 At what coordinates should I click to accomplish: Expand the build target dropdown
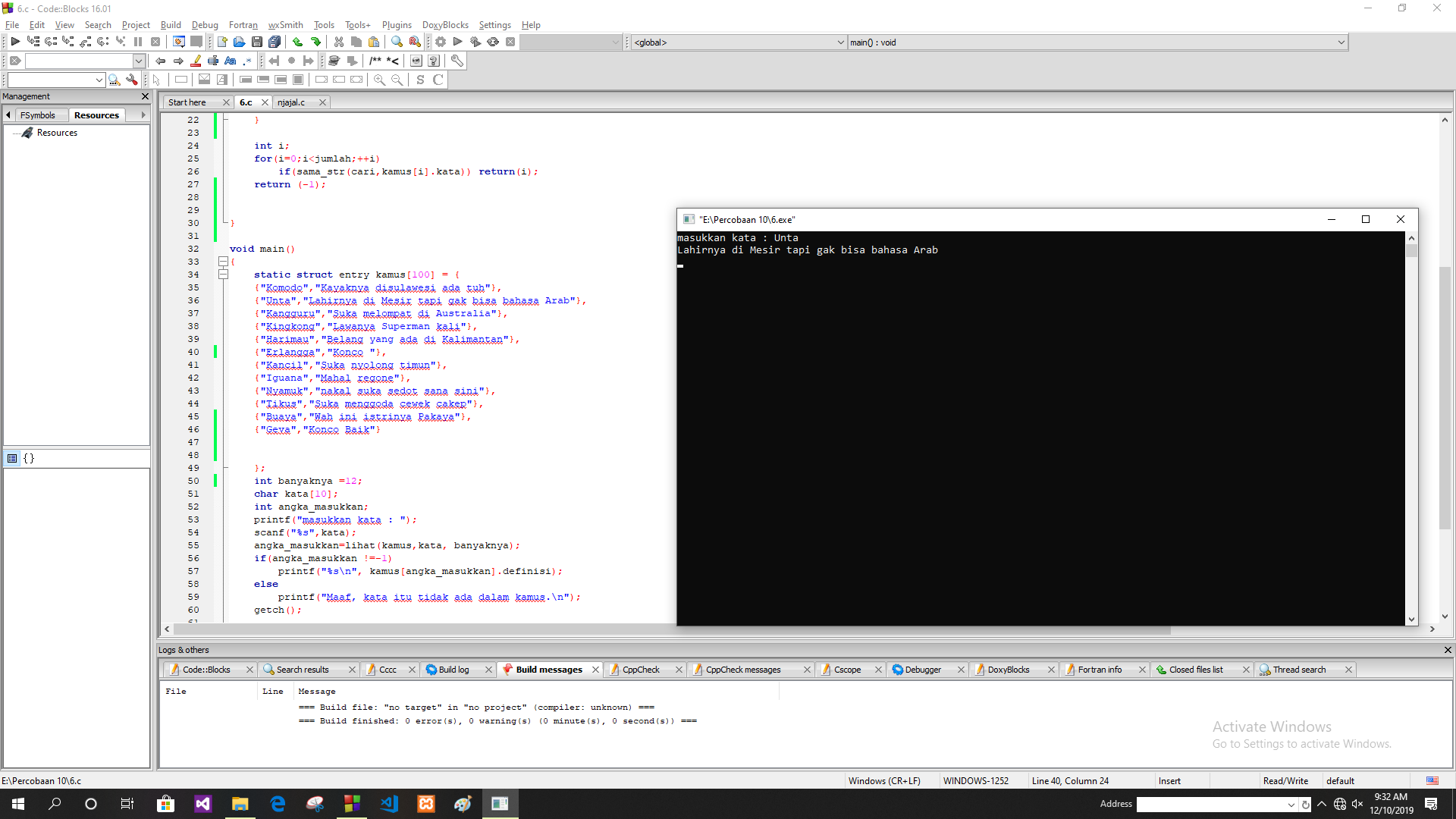[615, 42]
